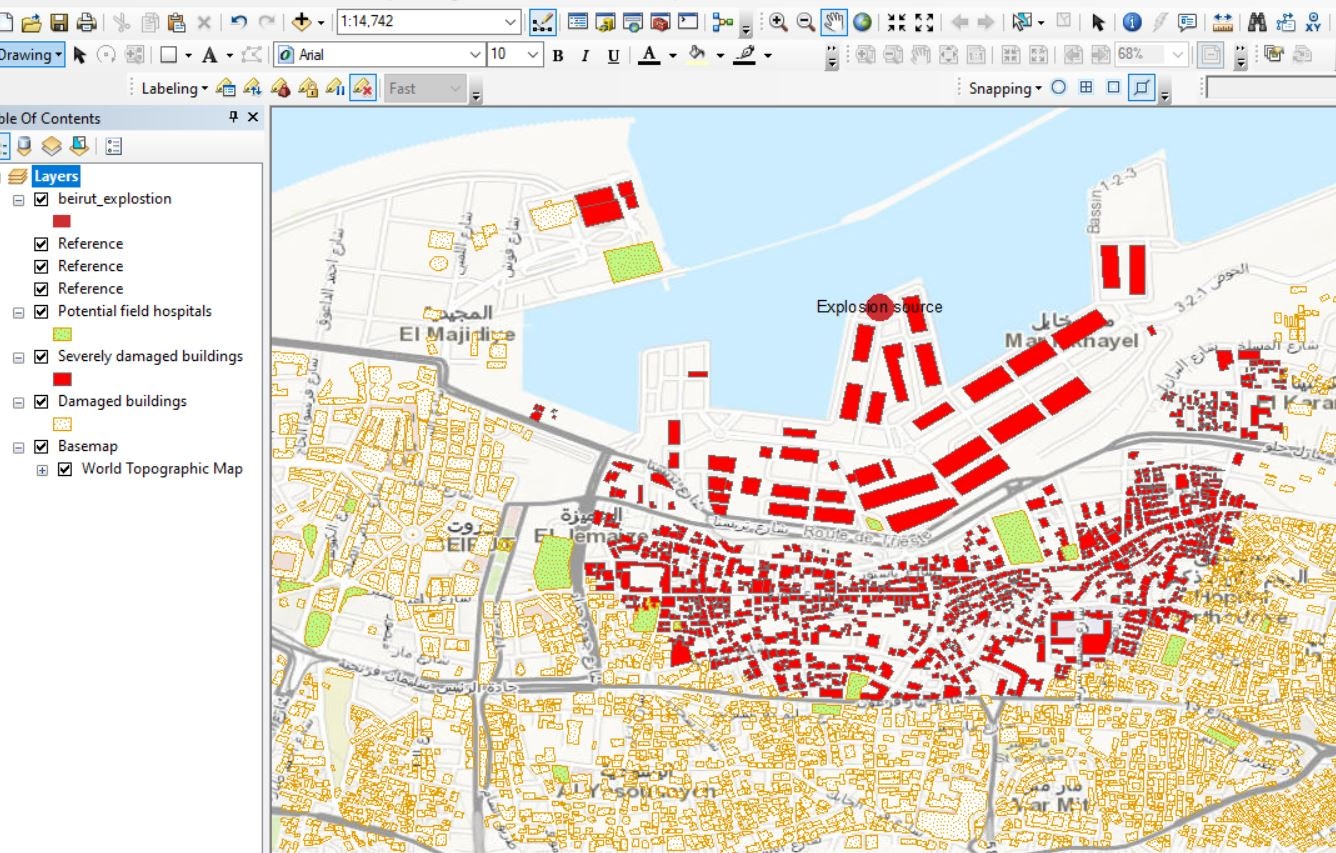Select the Measure tool
The width and height of the screenshot is (1336, 853).
coord(1224,21)
